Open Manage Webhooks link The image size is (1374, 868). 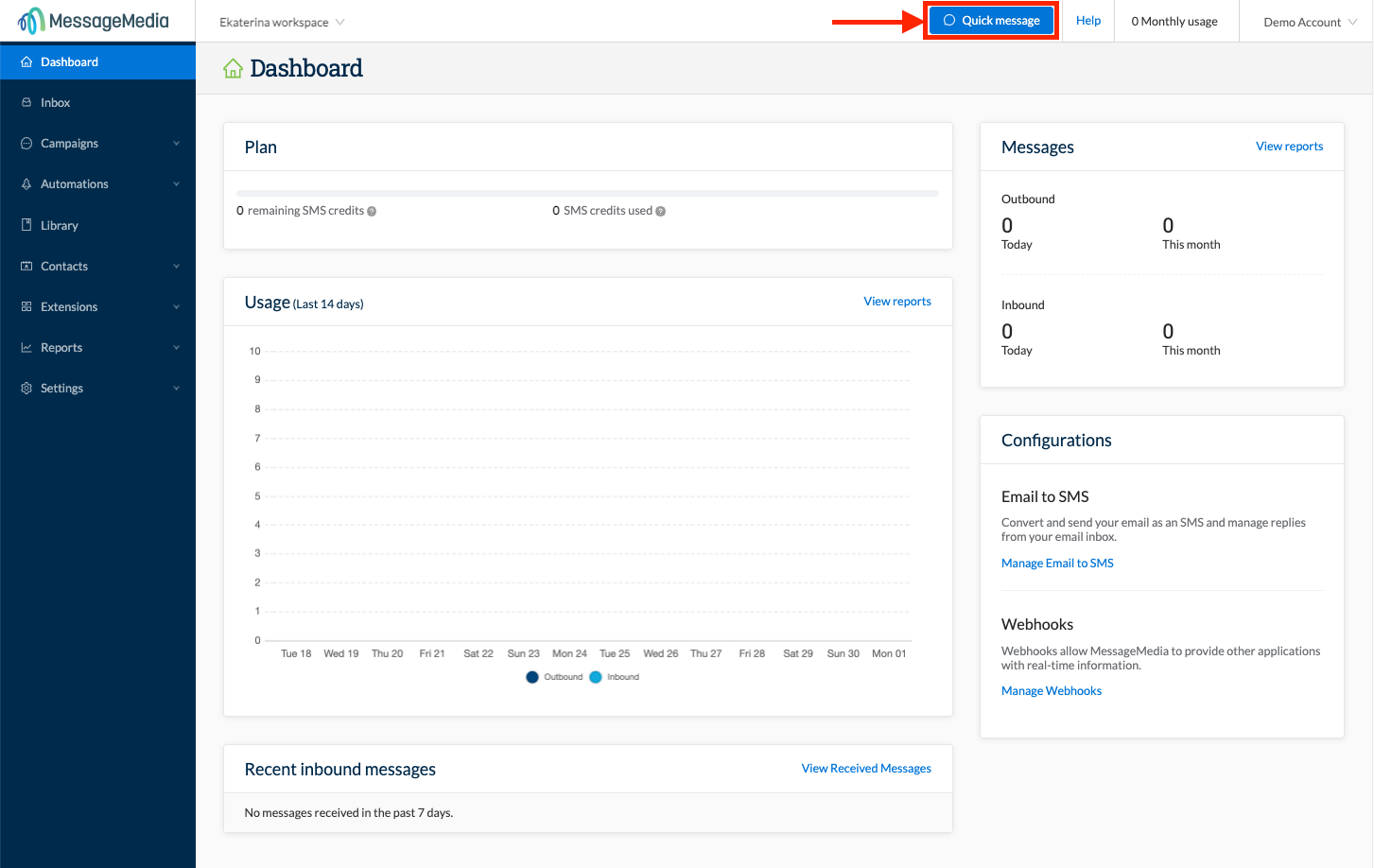[x=1052, y=691]
